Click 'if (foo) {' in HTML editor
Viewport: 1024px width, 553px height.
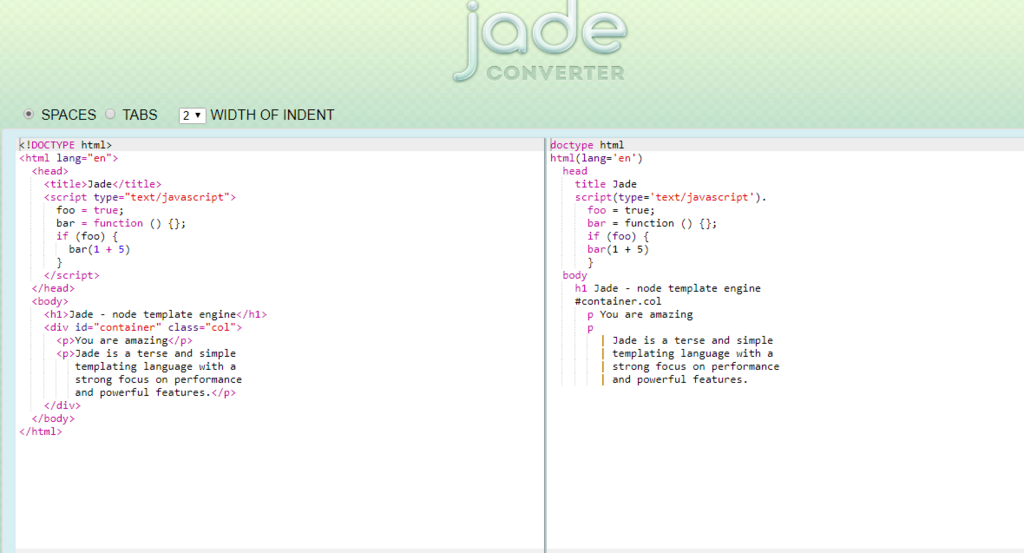(x=87, y=236)
